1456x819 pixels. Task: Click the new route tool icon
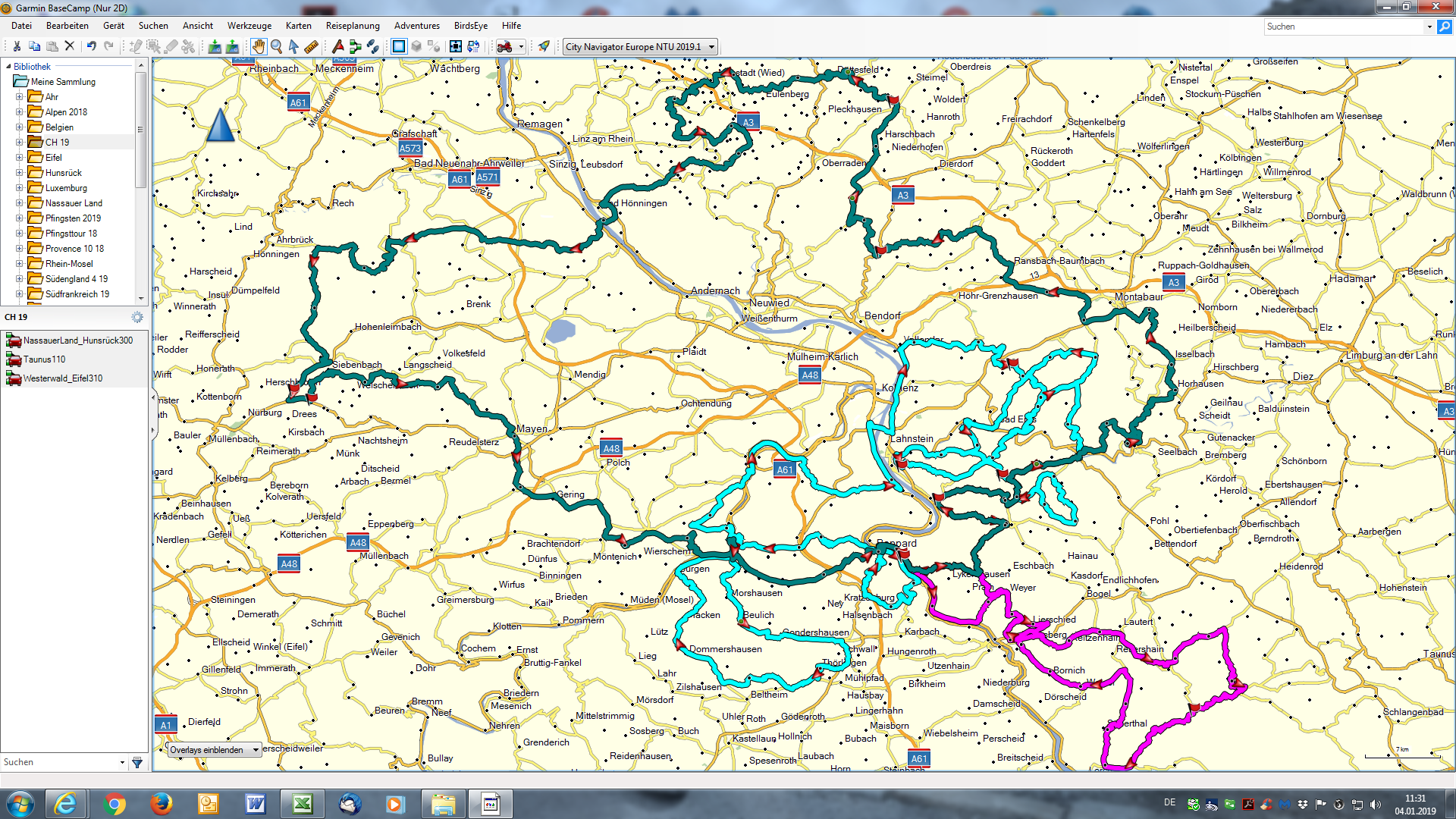pos(355,47)
